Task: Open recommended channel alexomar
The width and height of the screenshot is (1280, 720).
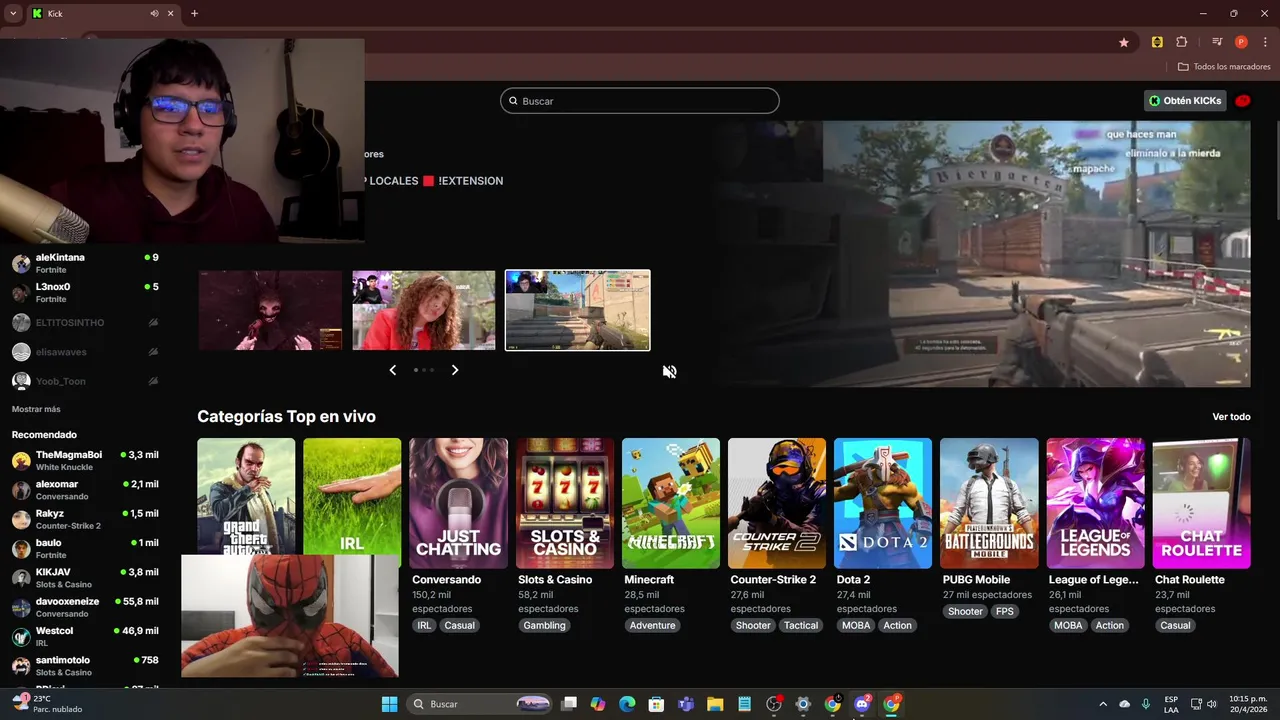Action: 85,490
